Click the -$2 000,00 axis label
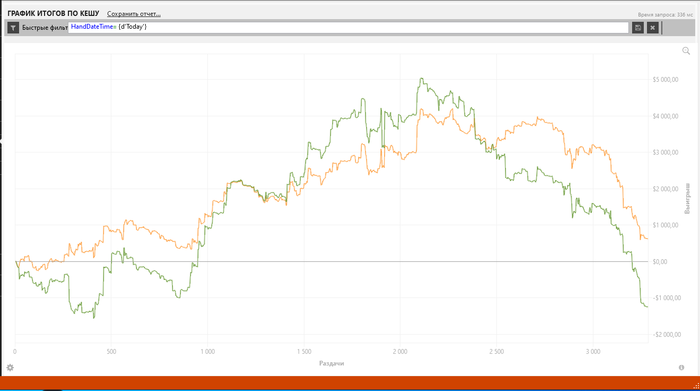 [x=667, y=334]
